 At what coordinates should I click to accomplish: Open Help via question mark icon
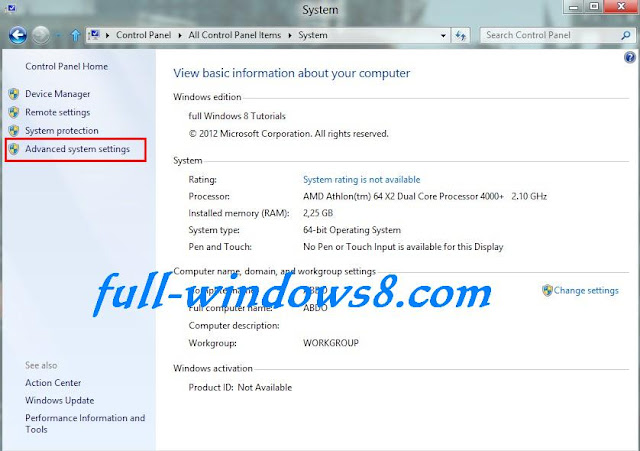tap(630, 57)
